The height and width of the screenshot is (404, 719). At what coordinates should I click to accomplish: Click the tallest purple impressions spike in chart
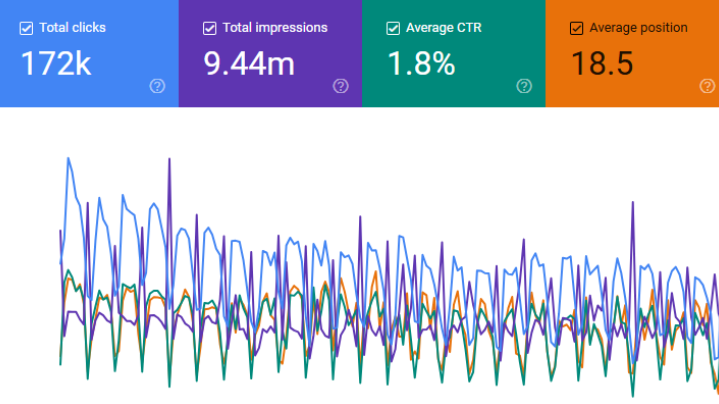coord(169,160)
